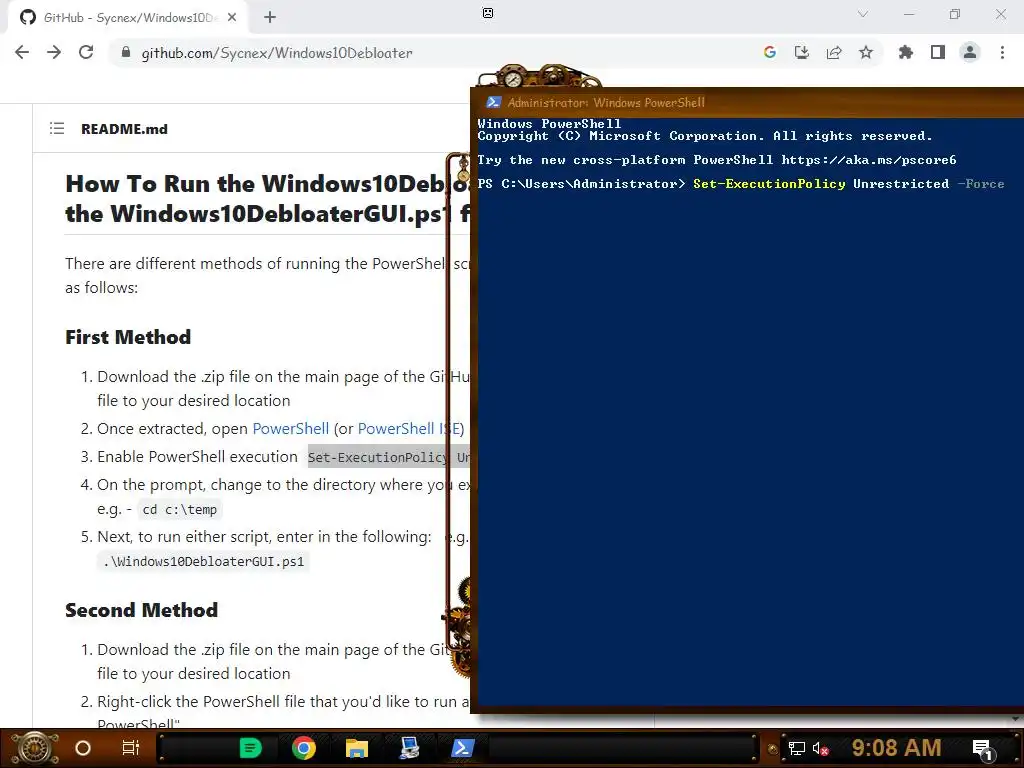The width and height of the screenshot is (1024, 768).
Task: Open the PowerShell link
Action: [x=291, y=428]
